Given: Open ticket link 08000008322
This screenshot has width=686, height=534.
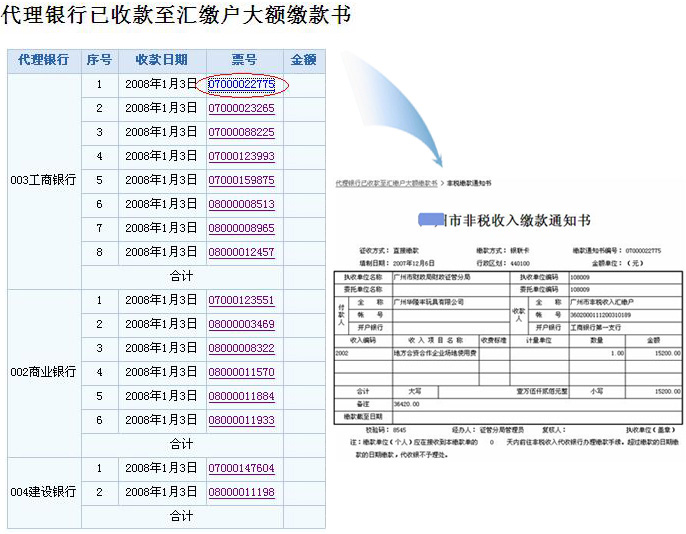Looking at the screenshot, I should [241, 348].
